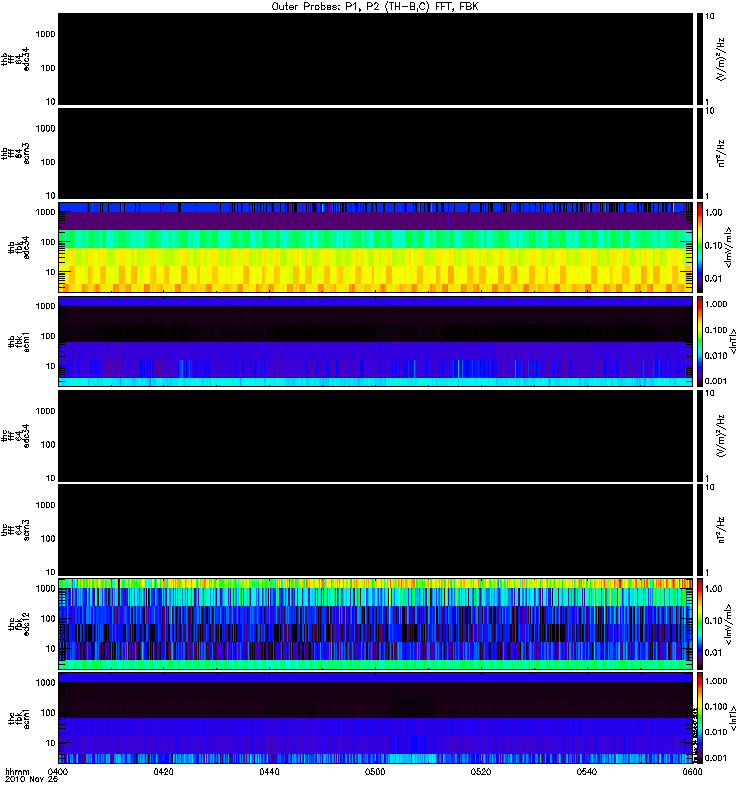Click the "thb fbk edc34" y-axis label
This screenshot has height=800, width=750.
point(19,247)
